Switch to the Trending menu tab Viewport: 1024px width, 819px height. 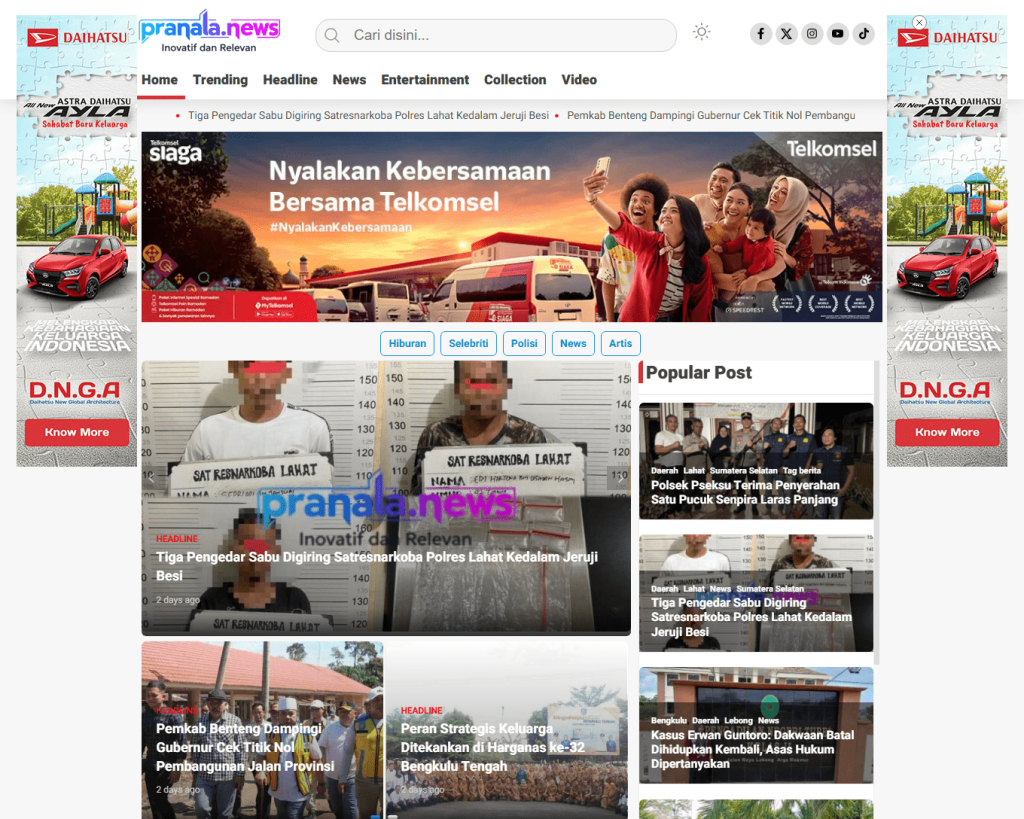coord(220,80)
